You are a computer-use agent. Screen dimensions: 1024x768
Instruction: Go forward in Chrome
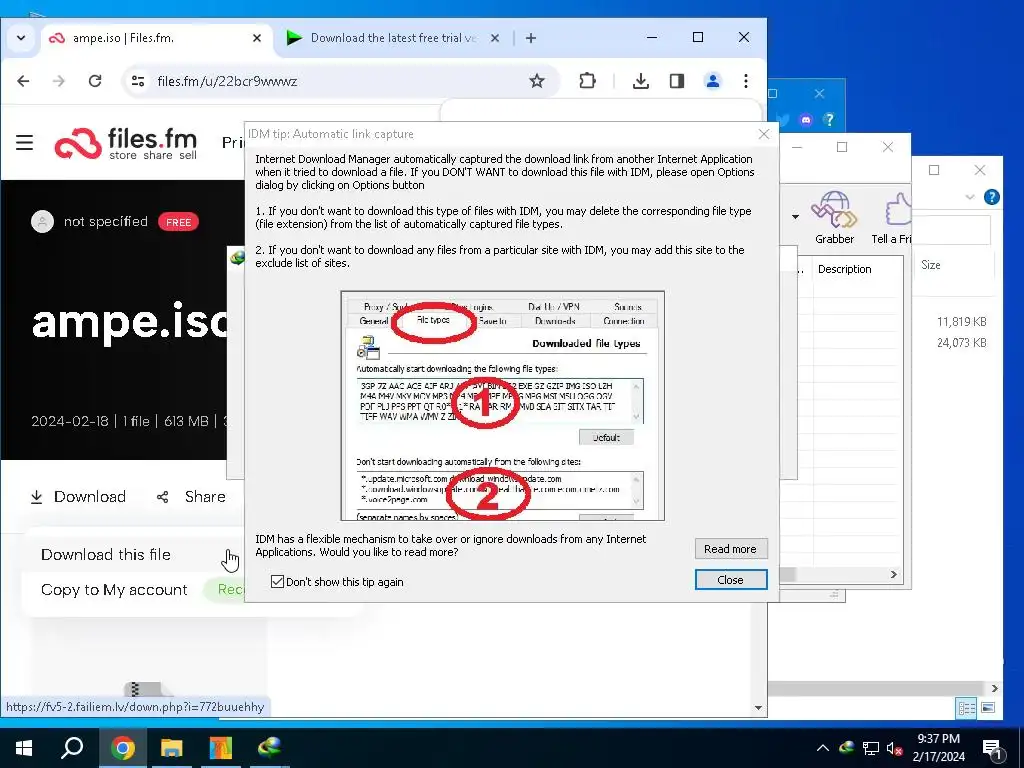tap(59, 81)
